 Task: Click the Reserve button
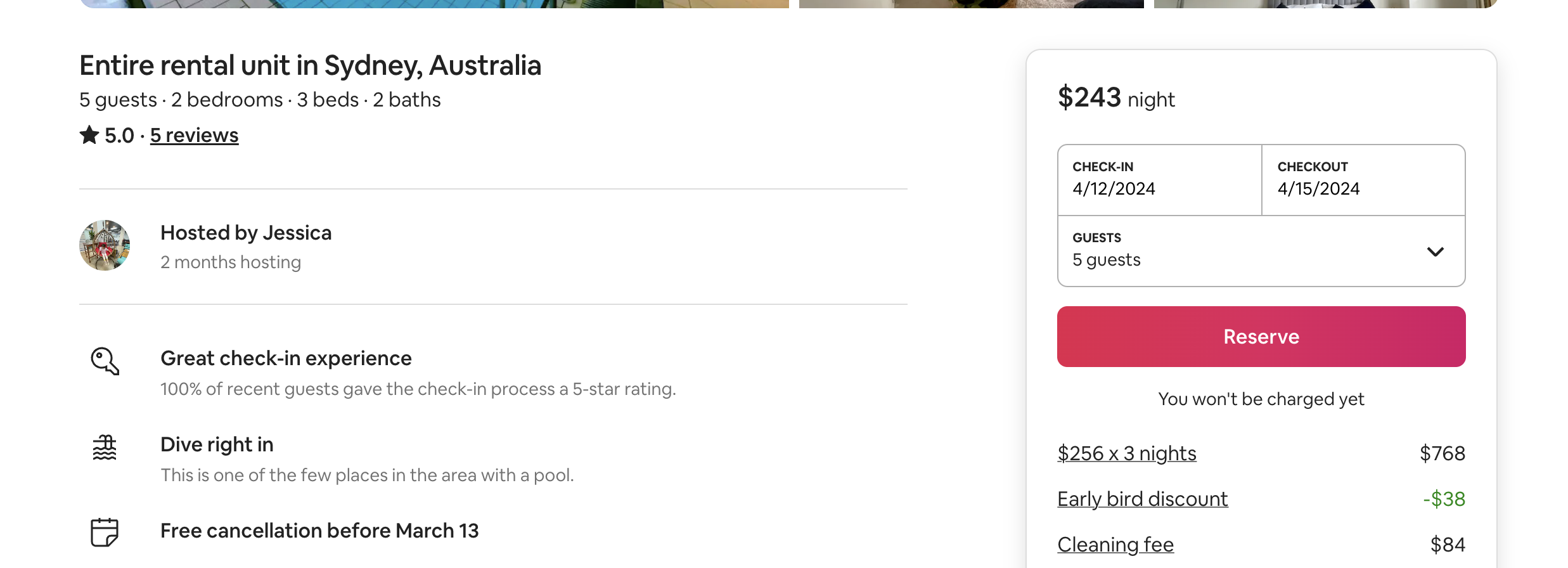click(x=1261, y=337)
